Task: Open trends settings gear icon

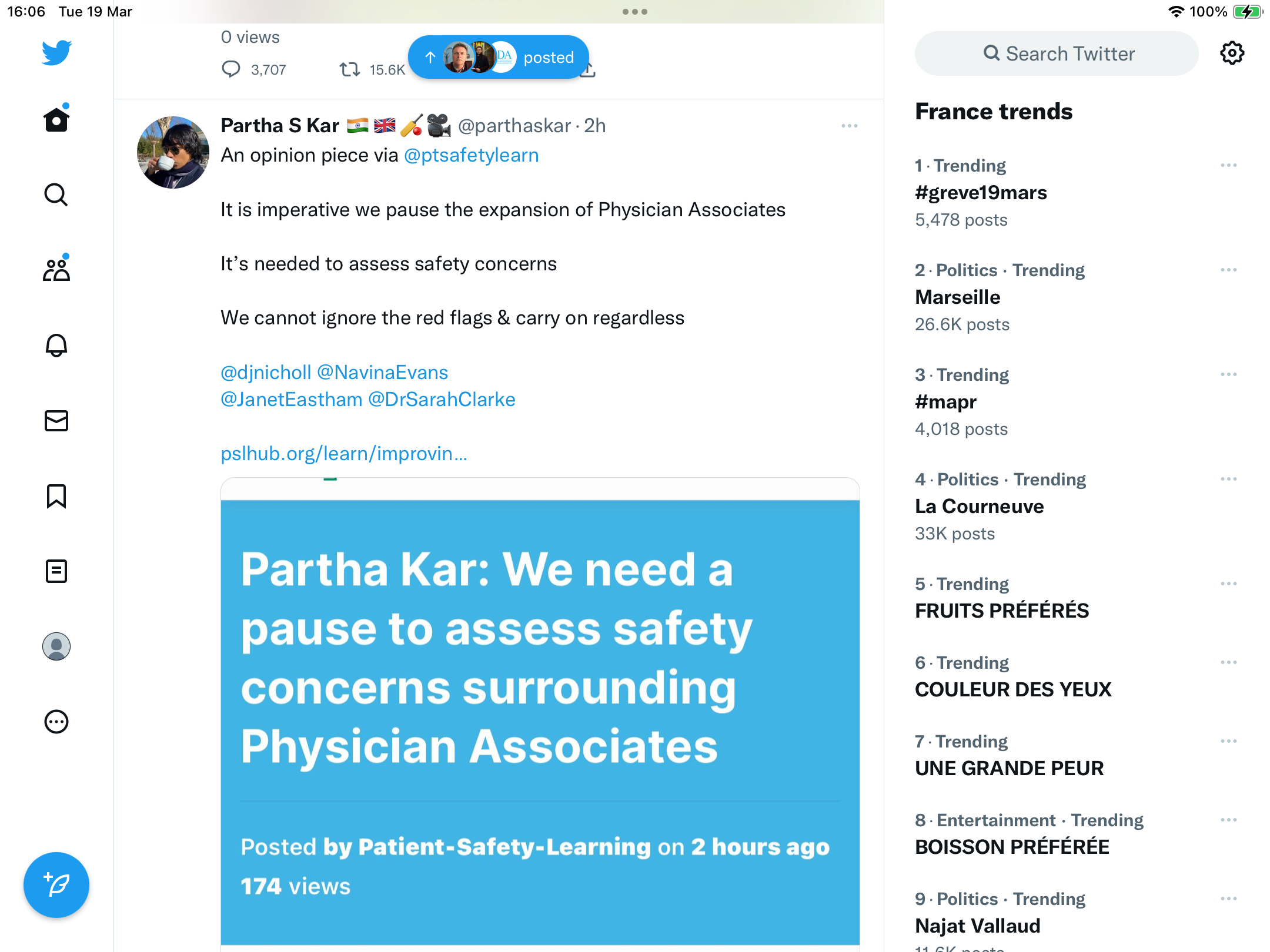Action: pos(1232,53)
